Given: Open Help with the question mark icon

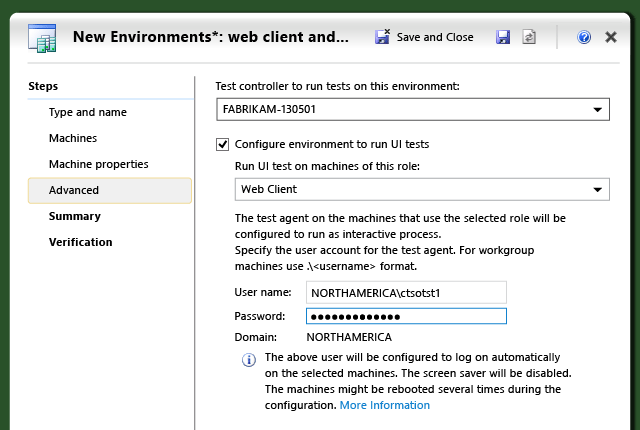Looking at the screenshot, I should pyautogui.click(x=585, y=37).
